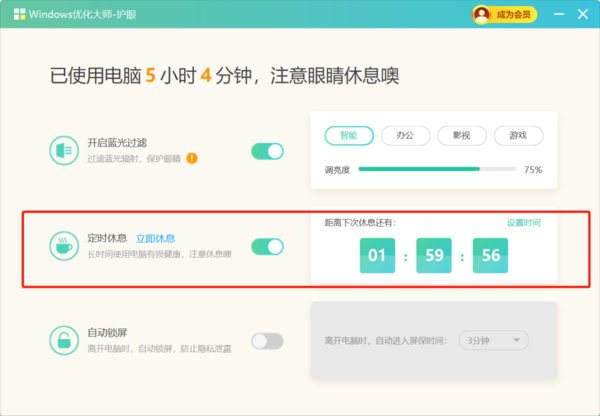The height and width of the screenshot is (416, 600).
Task: Click the 立即休息 link
Action: point(155,238)
